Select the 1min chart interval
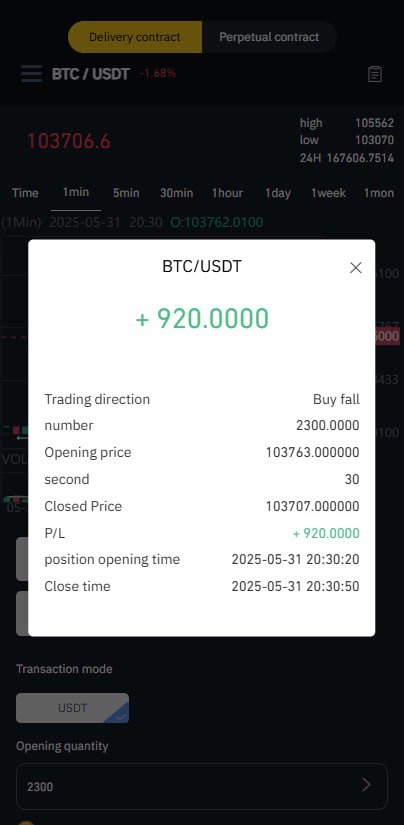The width and height of the screenshot is (404, 825). point(76,193)
